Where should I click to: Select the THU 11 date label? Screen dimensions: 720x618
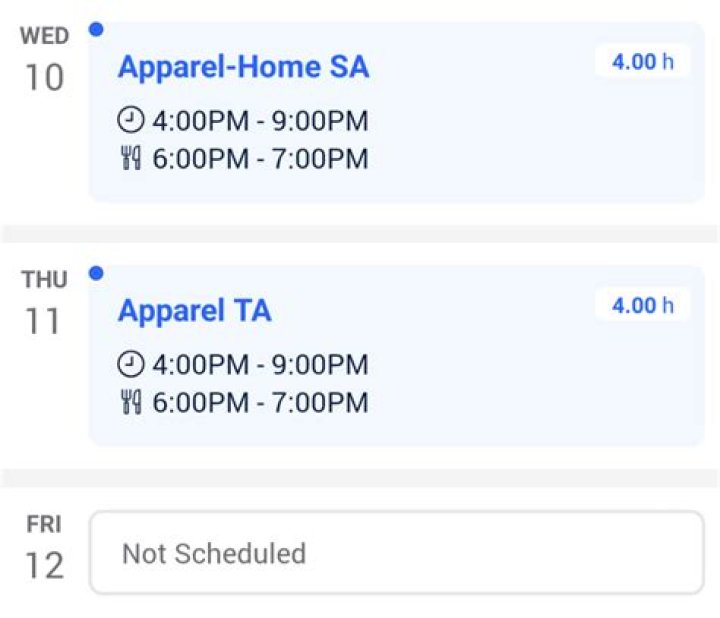pyautogui.click(x=44, y=303)
